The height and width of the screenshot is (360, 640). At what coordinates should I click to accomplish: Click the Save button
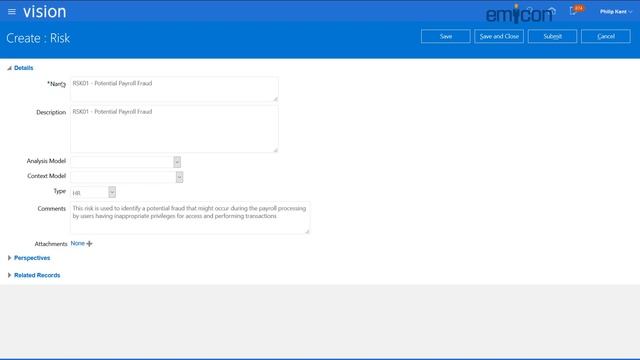point(446,36)
